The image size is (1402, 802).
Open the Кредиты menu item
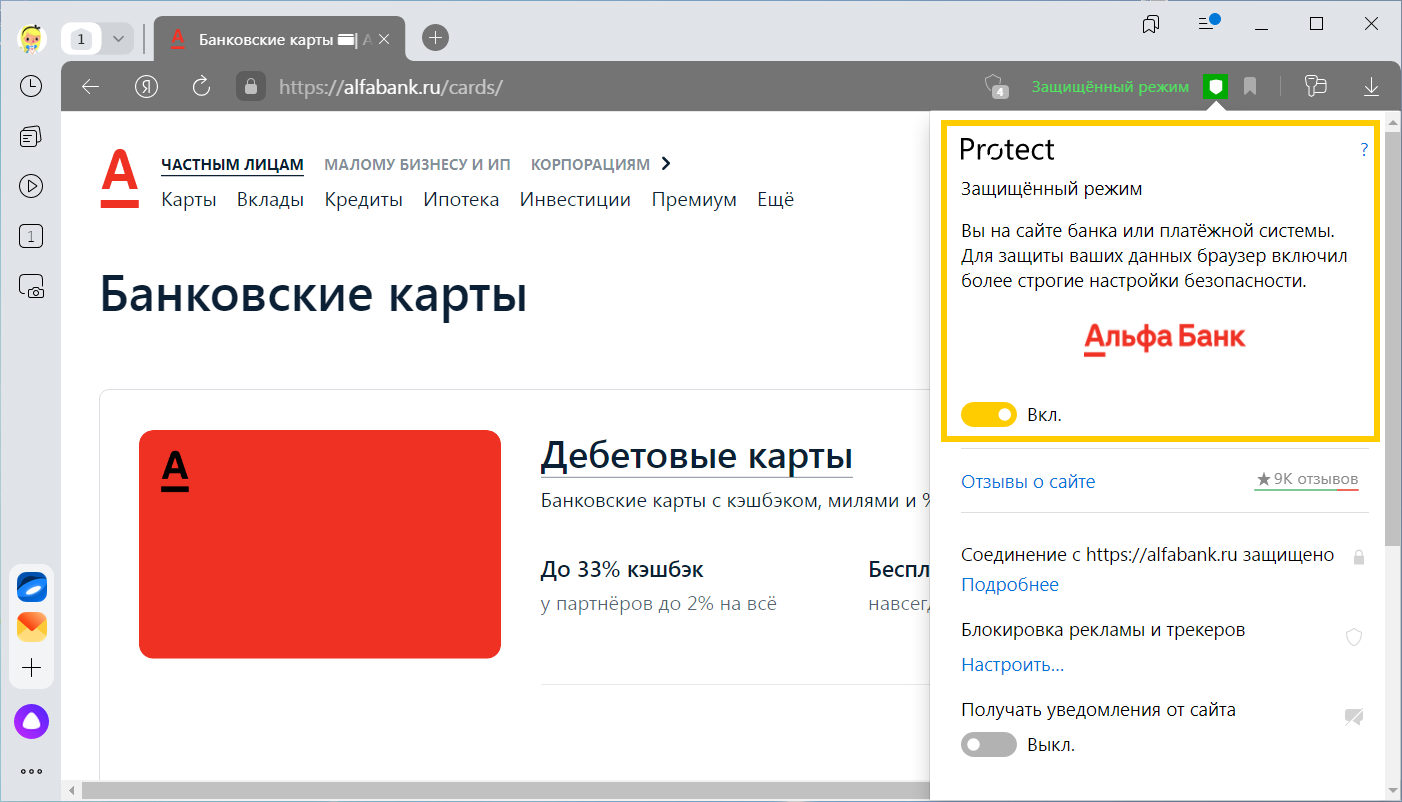tap(364, 199)
